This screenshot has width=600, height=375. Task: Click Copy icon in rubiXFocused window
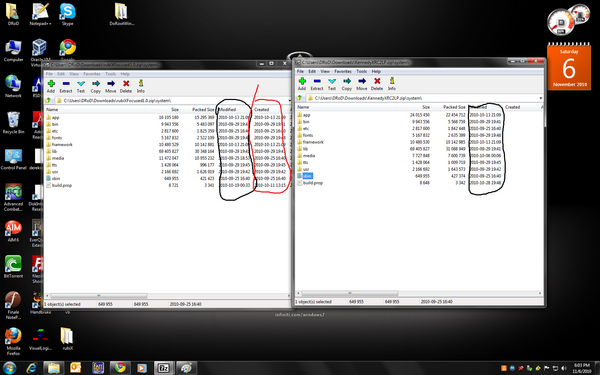96,84
